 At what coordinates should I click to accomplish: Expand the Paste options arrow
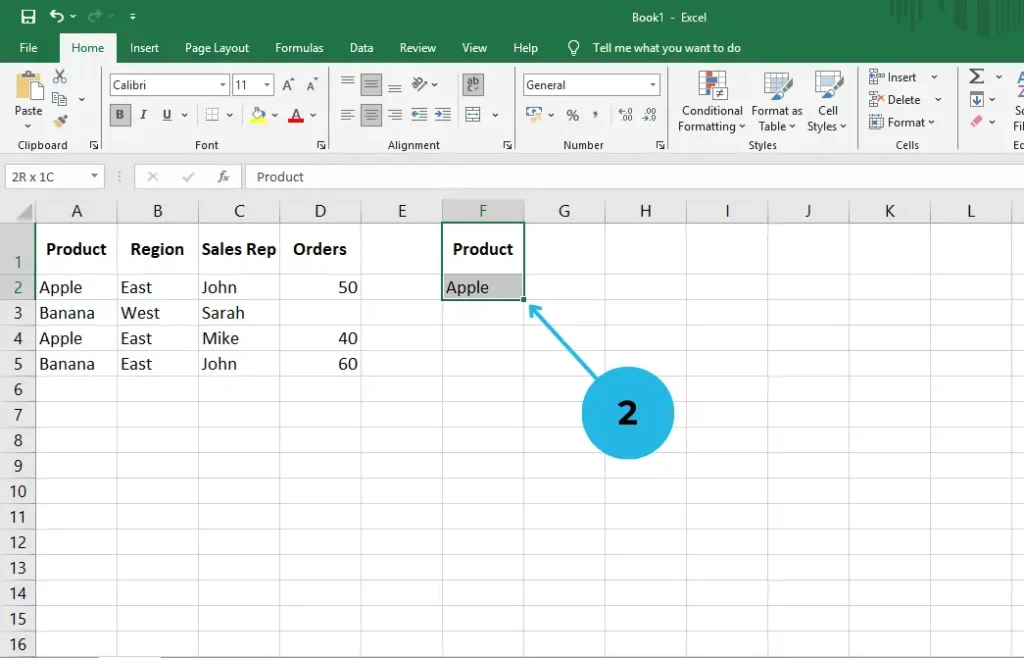click(x=28, y=125)
